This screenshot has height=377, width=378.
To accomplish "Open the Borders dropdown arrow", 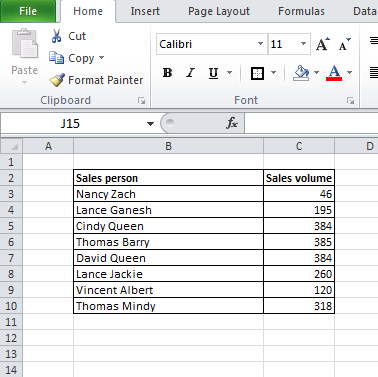I will (x=273, y=73).
